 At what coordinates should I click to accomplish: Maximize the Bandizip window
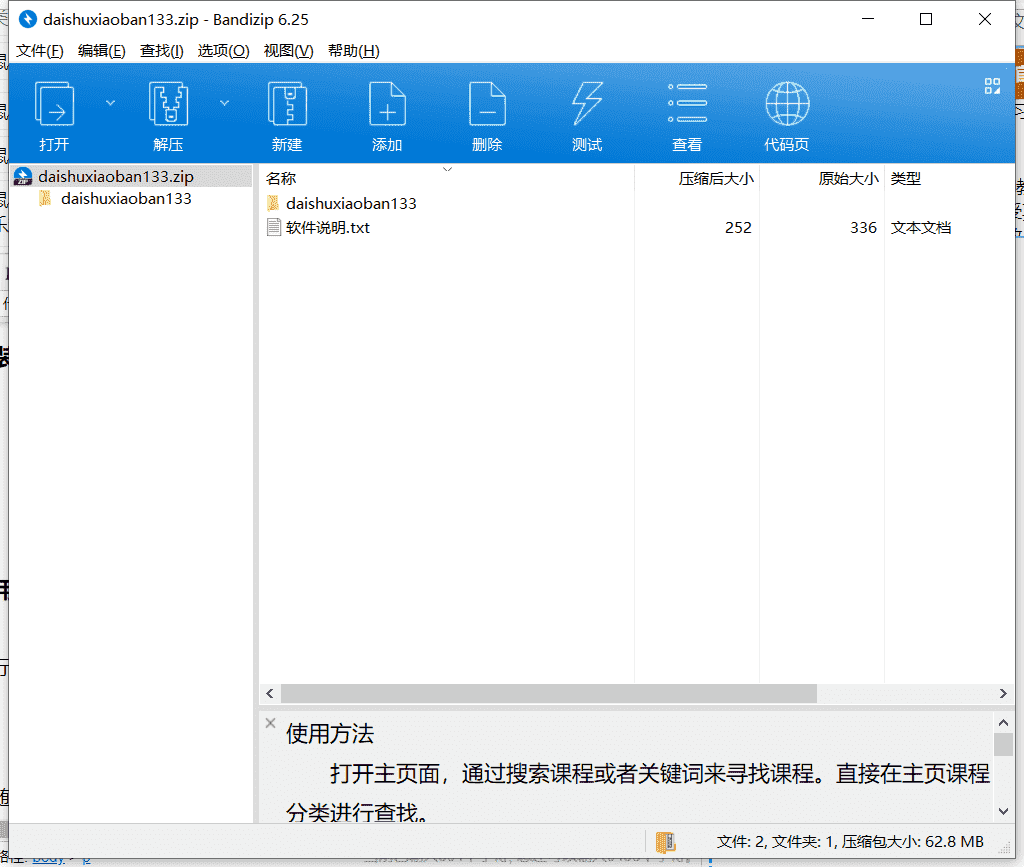tap(925, 20)
